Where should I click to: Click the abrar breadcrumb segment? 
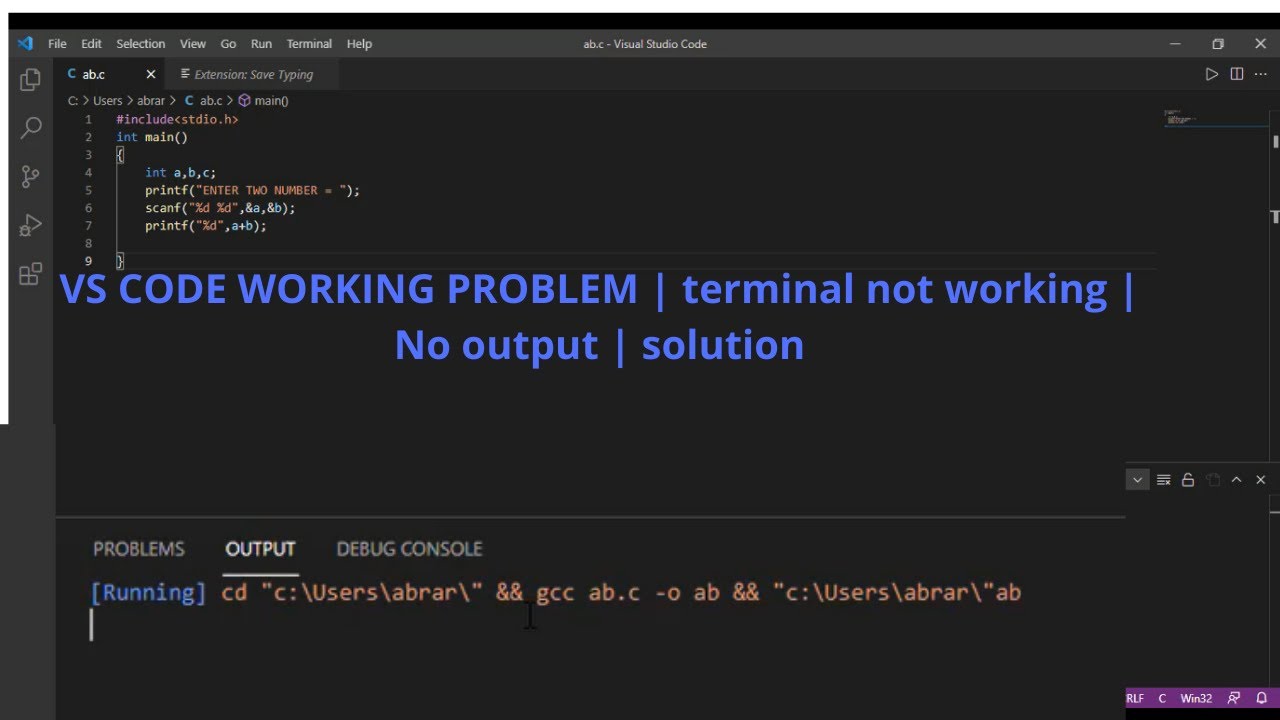coord(151,101)
